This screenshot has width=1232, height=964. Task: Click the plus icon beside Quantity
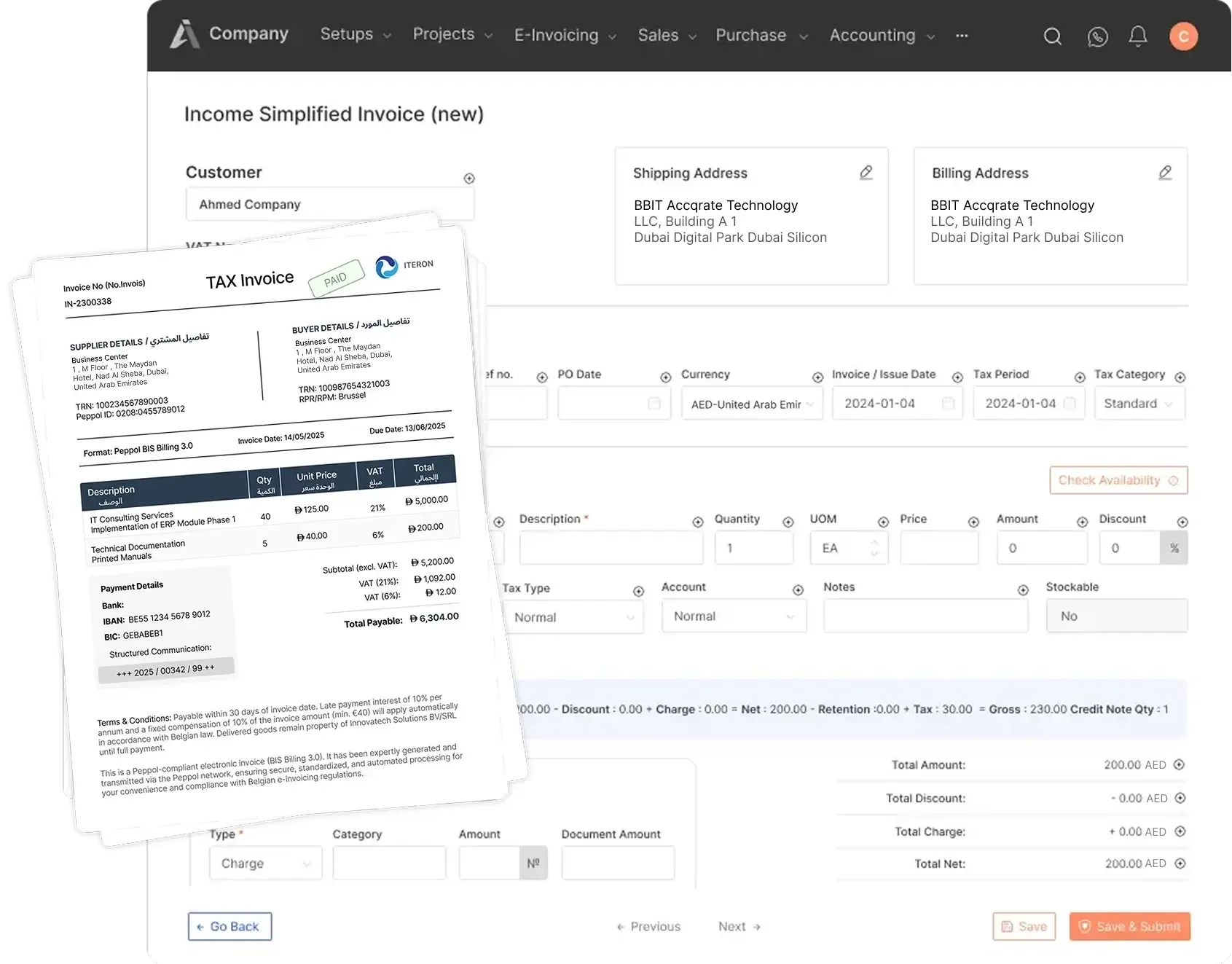pyautogui.click(x=788, y=522)
